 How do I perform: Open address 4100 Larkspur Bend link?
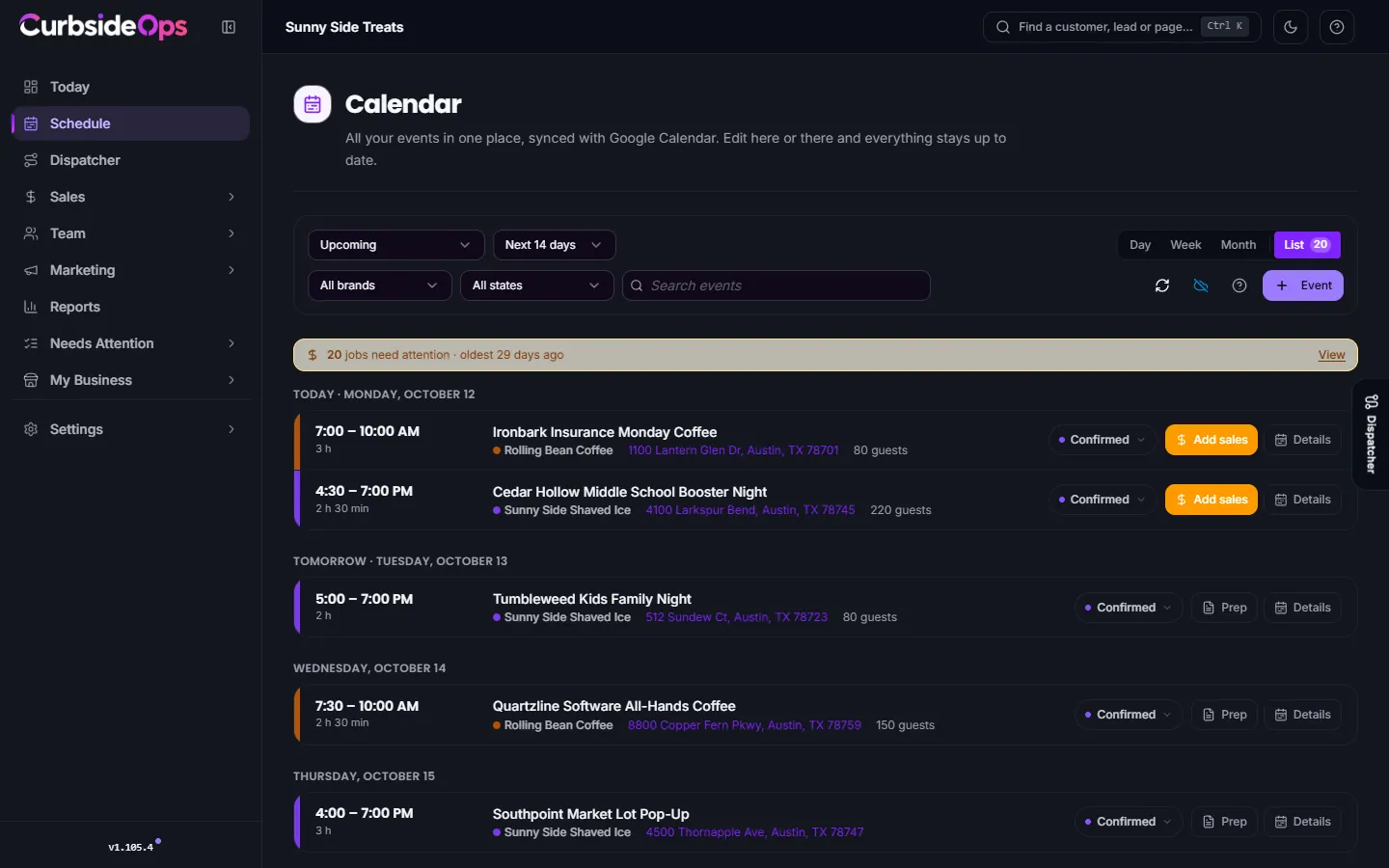click(750, 510)
